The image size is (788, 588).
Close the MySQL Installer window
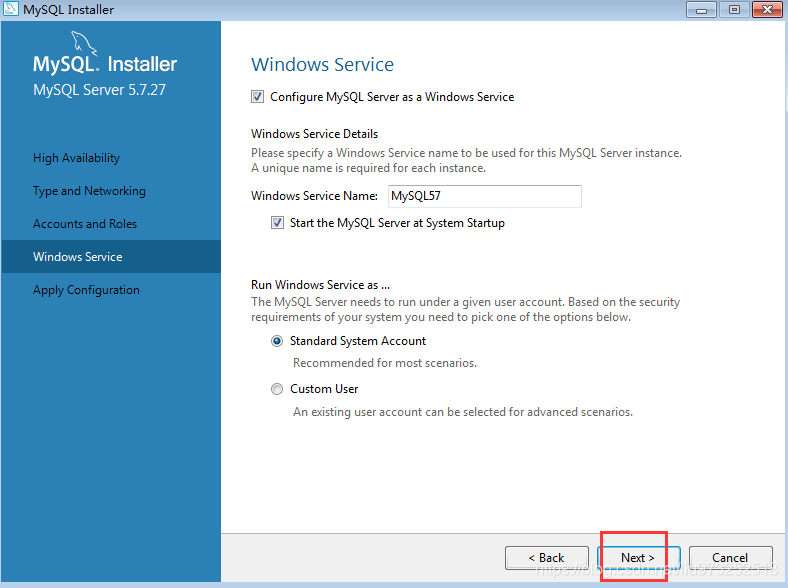pyautogui.click(x=767, y=10)
